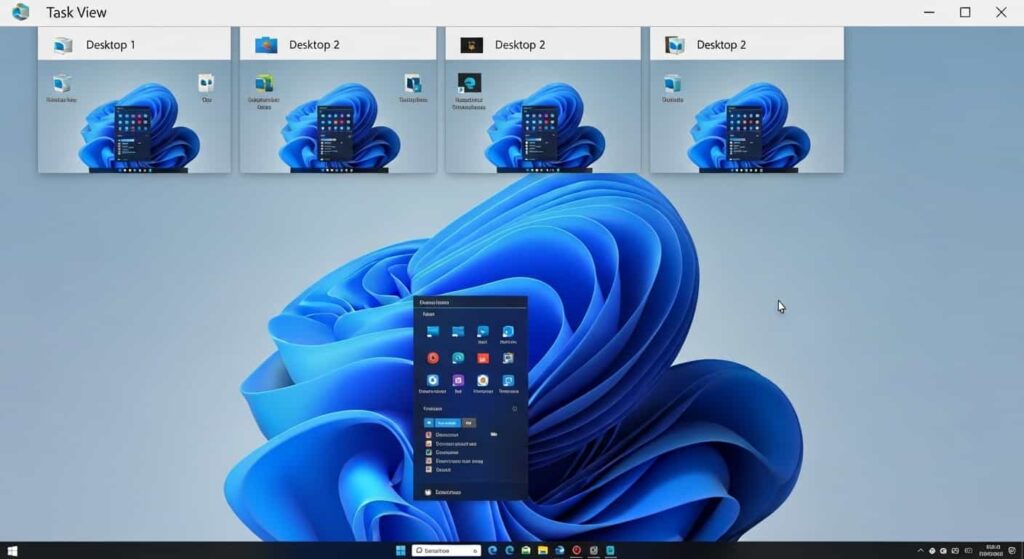Open the first document in Start menu recommended list
Image resolution: width=1024 pixels, height=559 pixels.
(x=441, y=435)
